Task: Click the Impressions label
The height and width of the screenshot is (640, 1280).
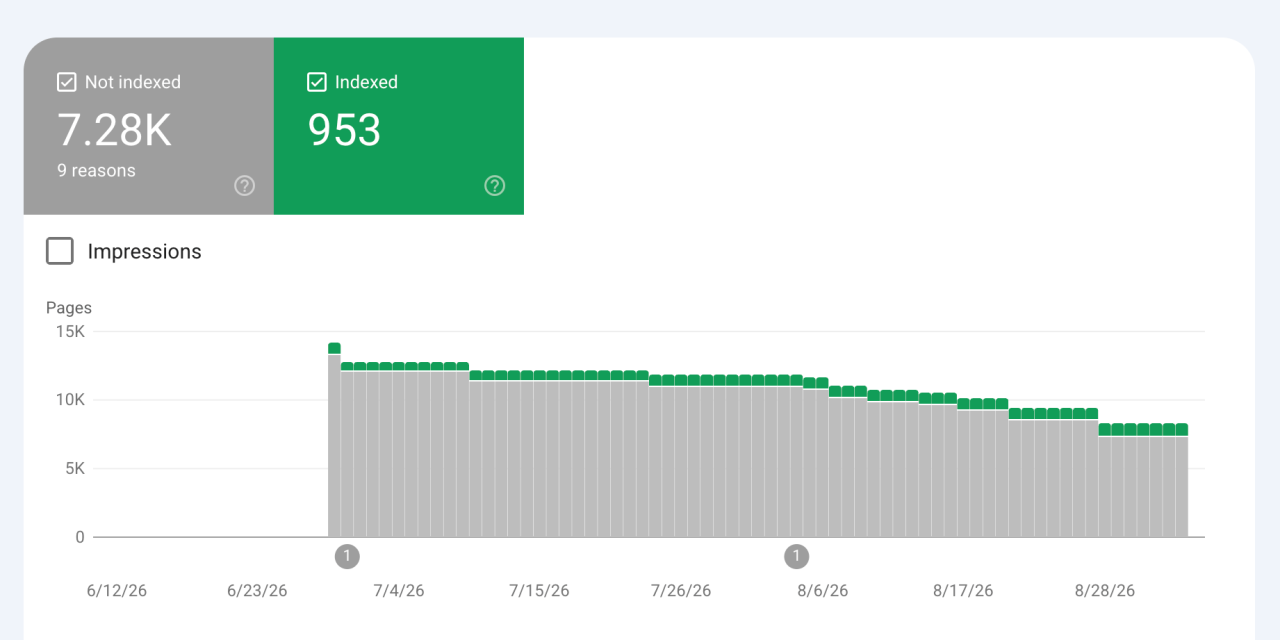Action: (x=144, y=252)
